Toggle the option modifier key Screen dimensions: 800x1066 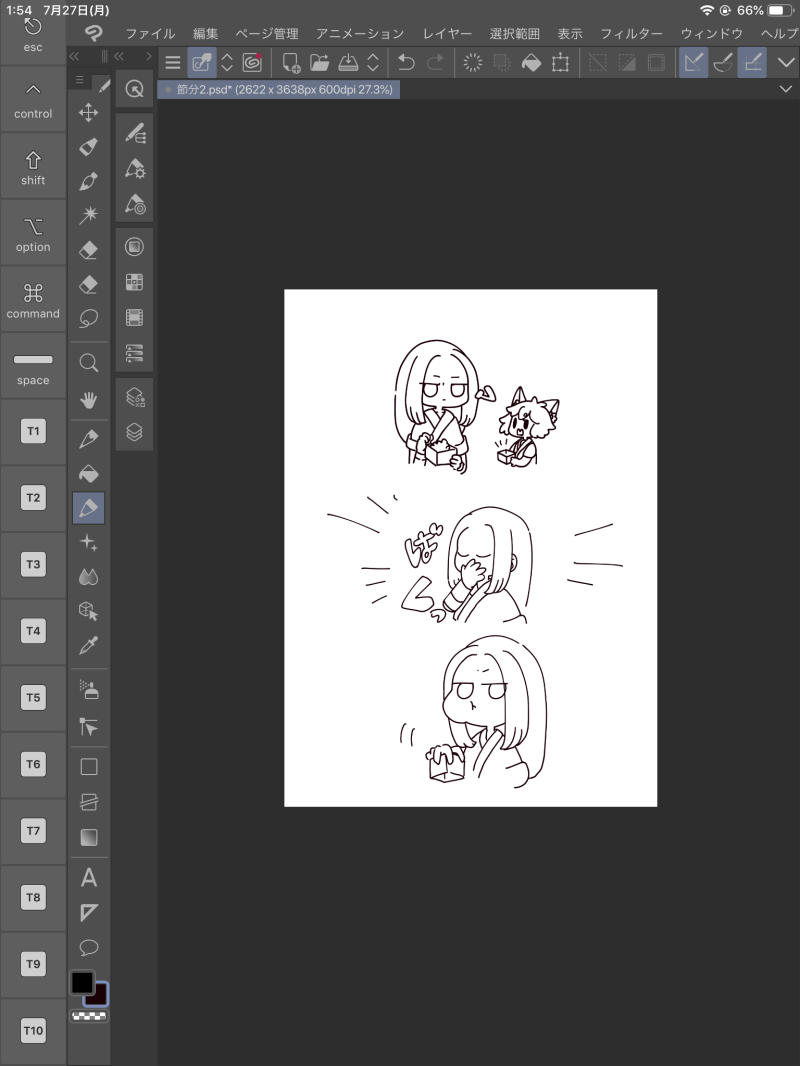click(x=33, y=233)
